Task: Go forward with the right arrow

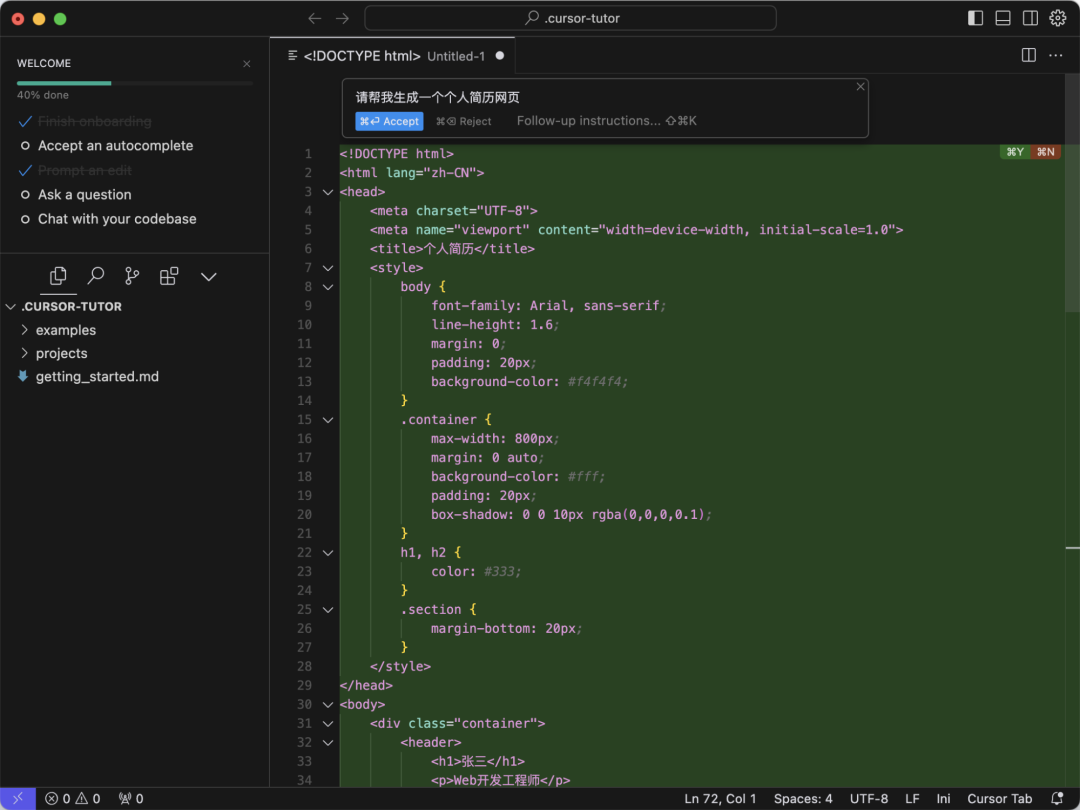Action: pyautogui.click(x=342, y=19)
